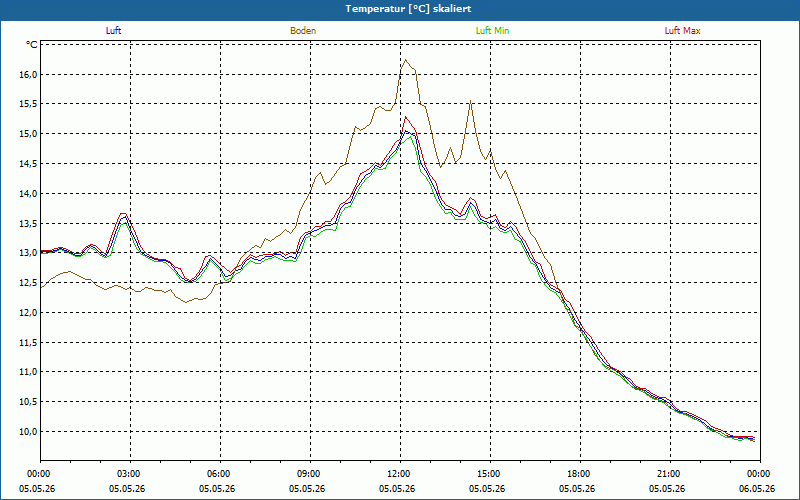Click the 15,5 y-axis label

[x=29, y=104]
